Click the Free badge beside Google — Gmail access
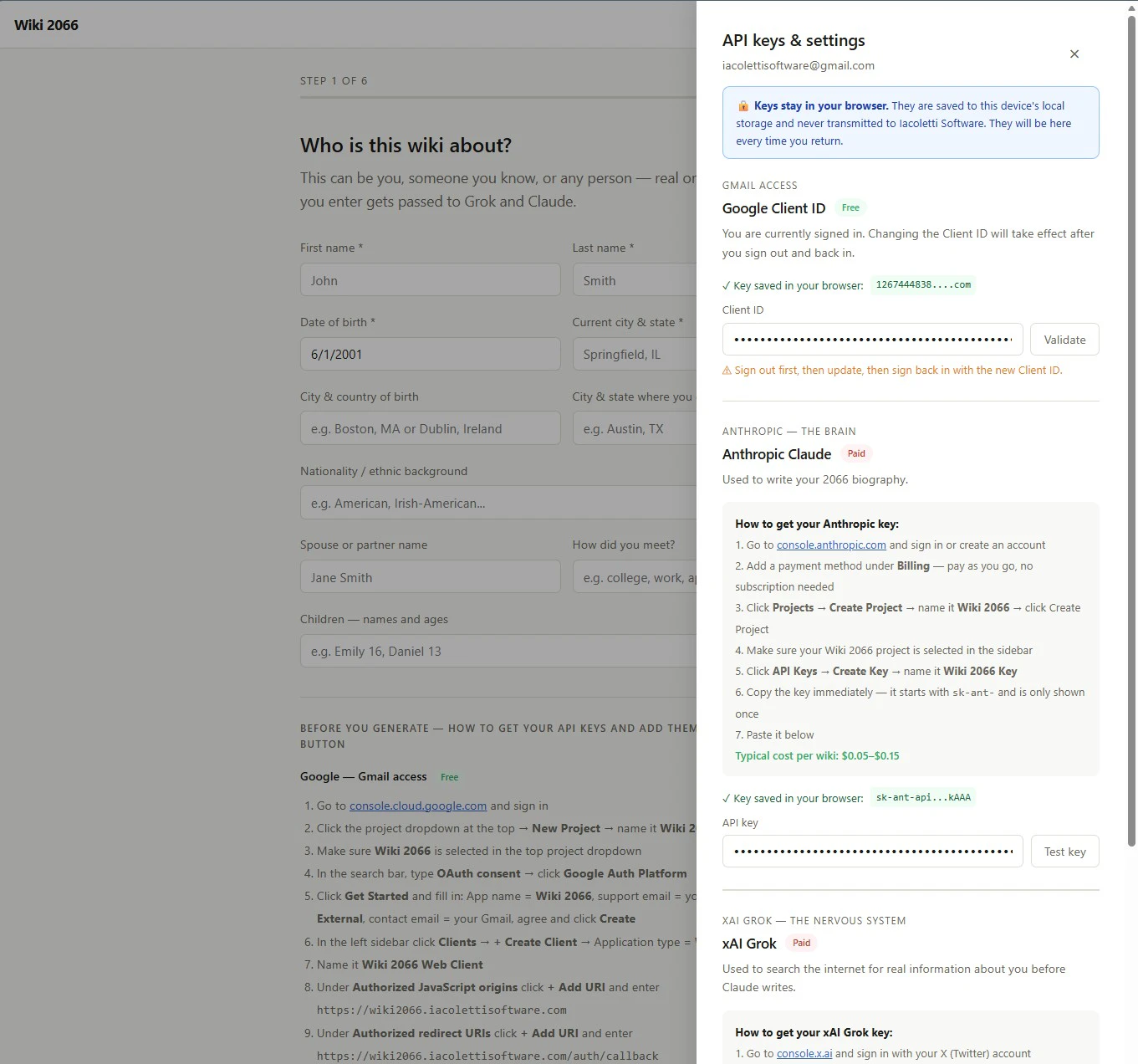 (x=449, y=777)
